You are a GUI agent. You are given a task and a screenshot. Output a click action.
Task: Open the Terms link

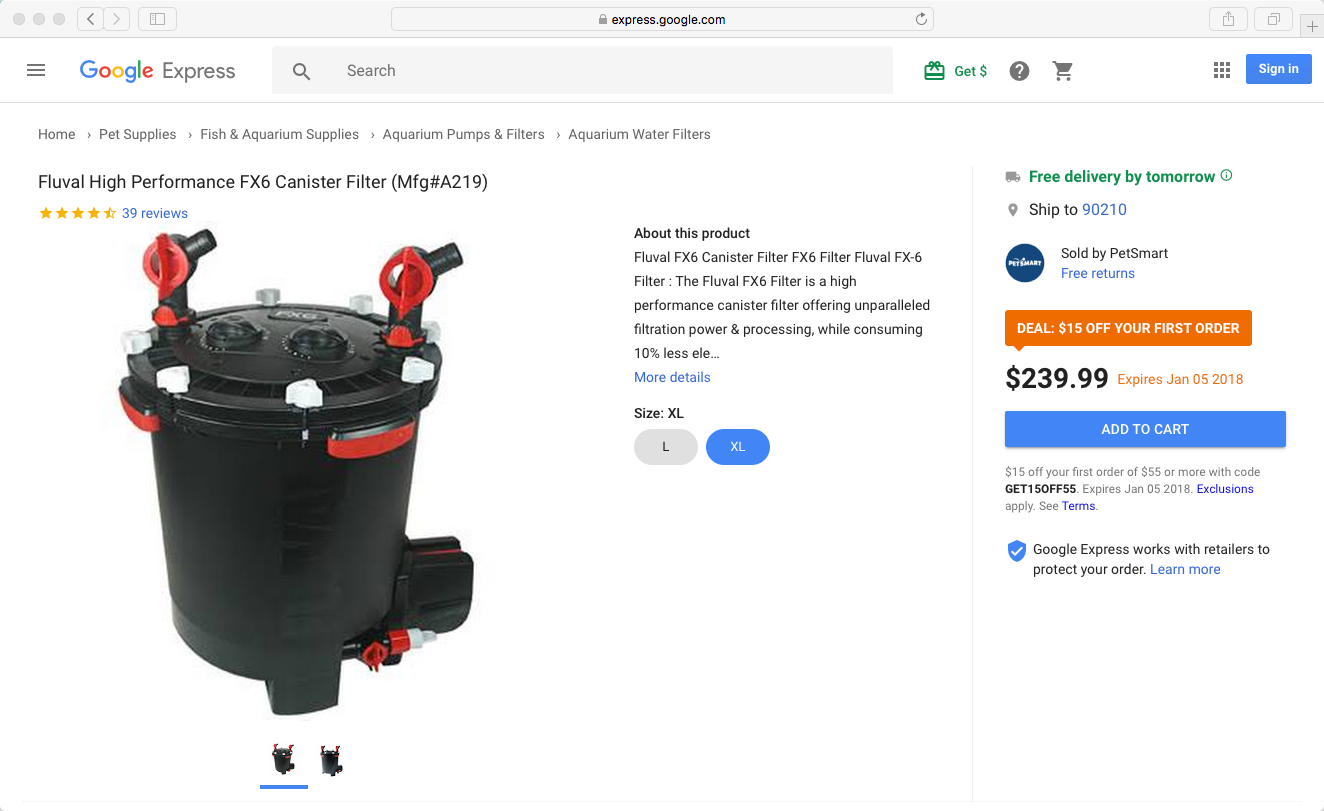1078,506
